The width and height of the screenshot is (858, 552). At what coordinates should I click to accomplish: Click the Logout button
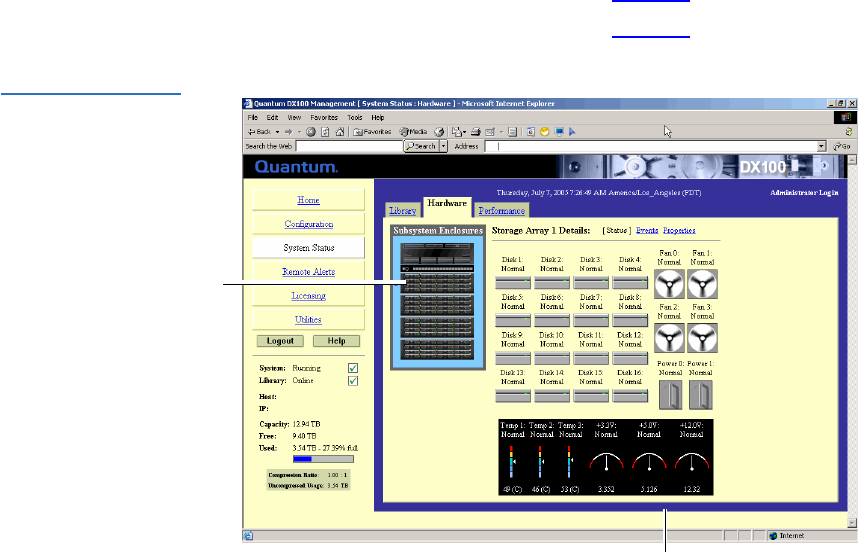click(x=280, y=341)
